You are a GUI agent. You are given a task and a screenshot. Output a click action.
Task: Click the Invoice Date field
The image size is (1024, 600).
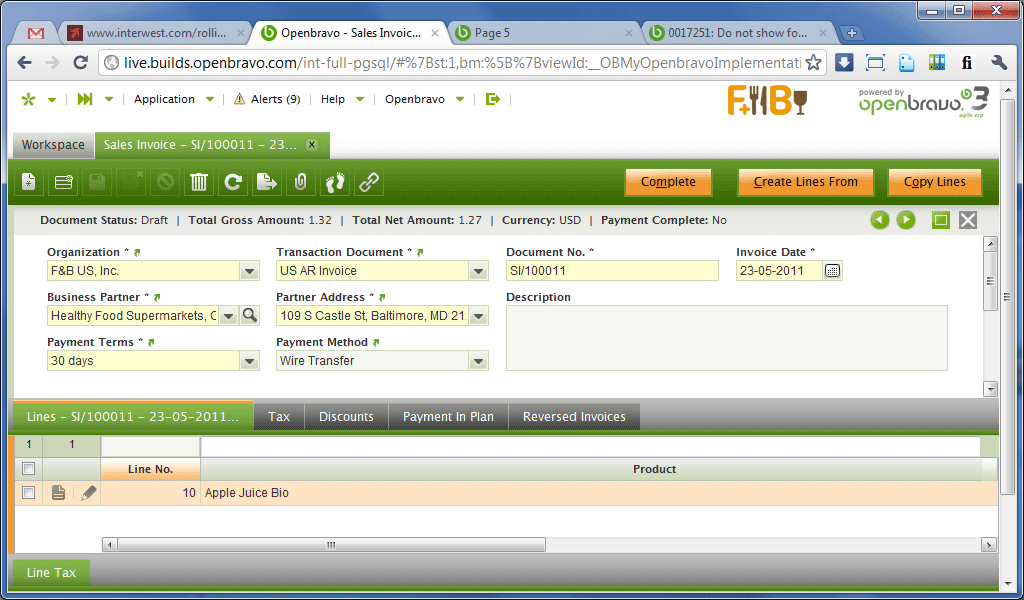tap(778, 271)
